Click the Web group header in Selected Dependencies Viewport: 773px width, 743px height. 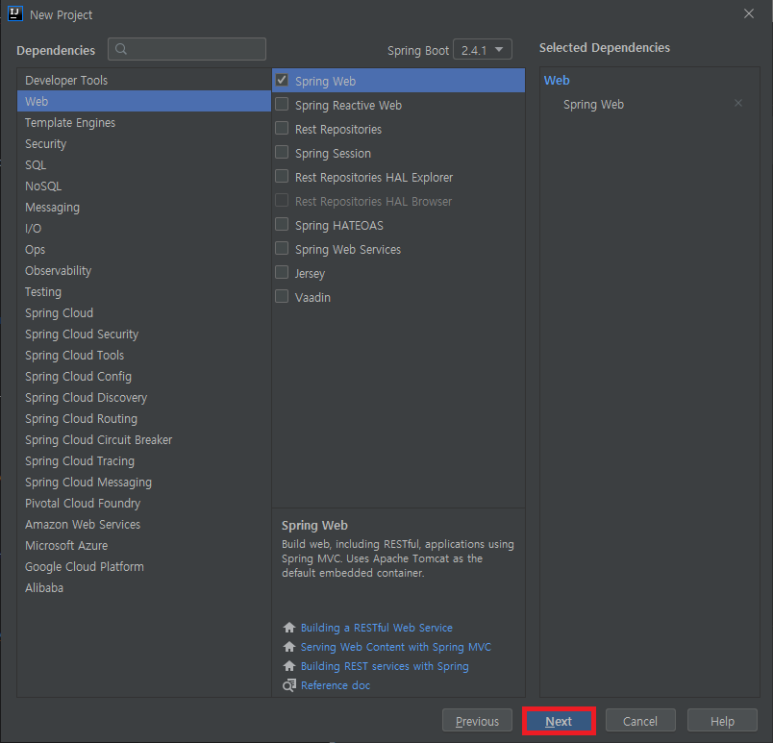(x=557, y=80)
